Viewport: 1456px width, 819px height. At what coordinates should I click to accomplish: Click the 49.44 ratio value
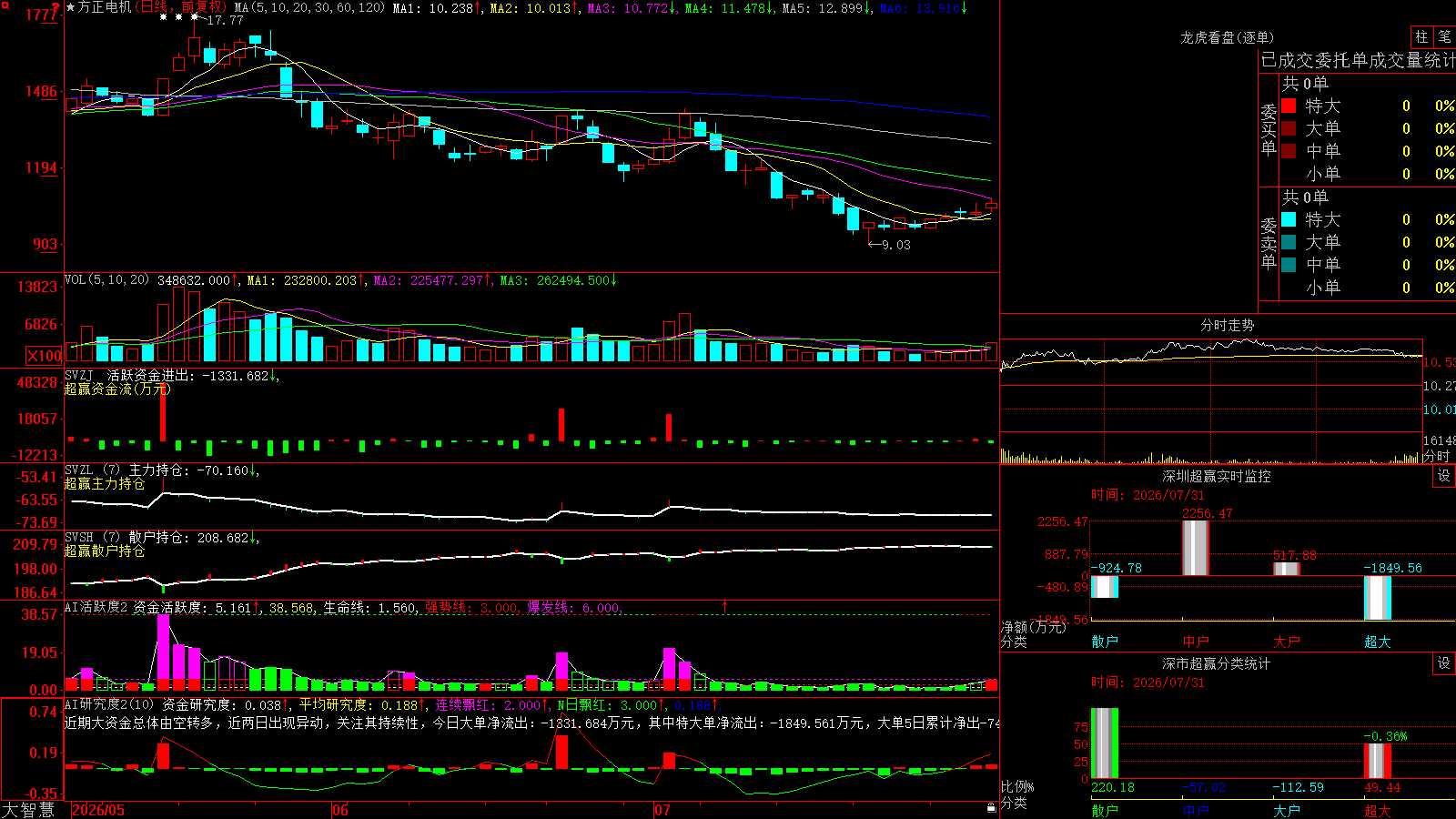pos(1382,787)
